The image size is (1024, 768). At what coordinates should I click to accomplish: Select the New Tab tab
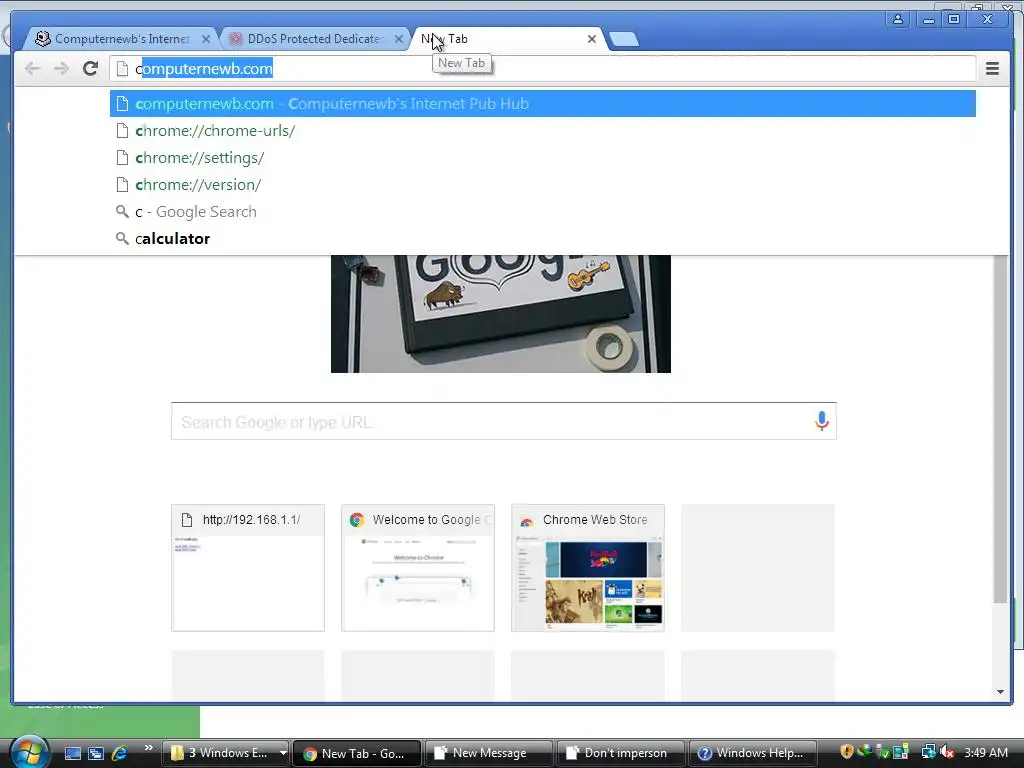pos(508,39)
